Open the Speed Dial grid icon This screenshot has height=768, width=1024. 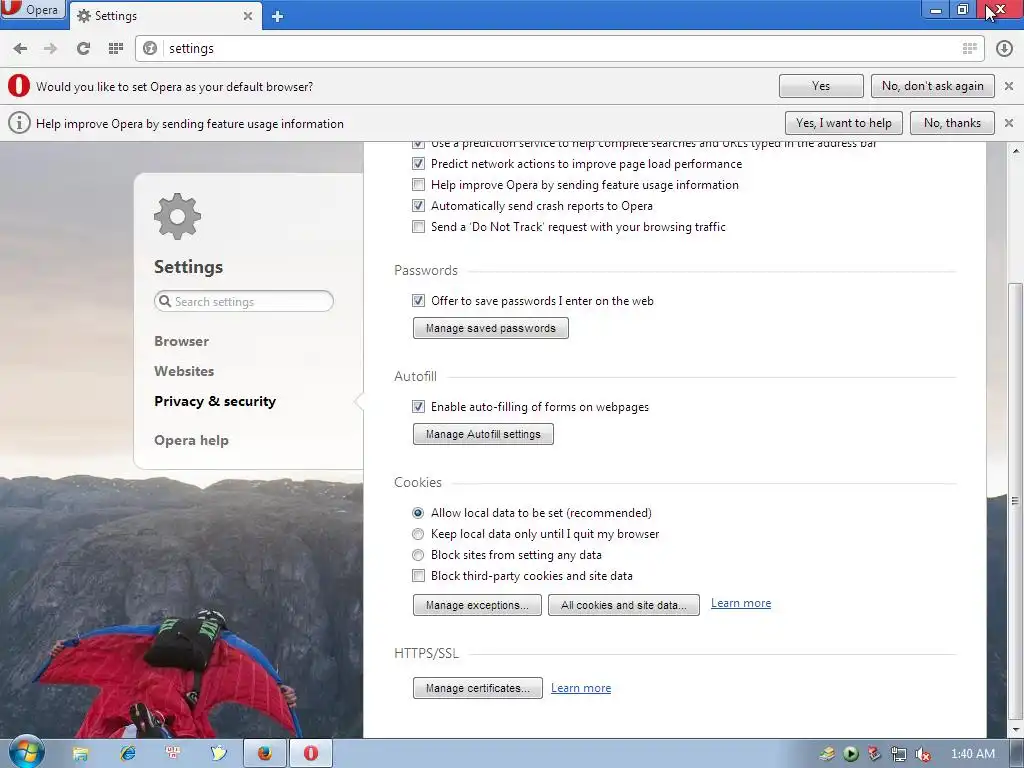point(116,48)
